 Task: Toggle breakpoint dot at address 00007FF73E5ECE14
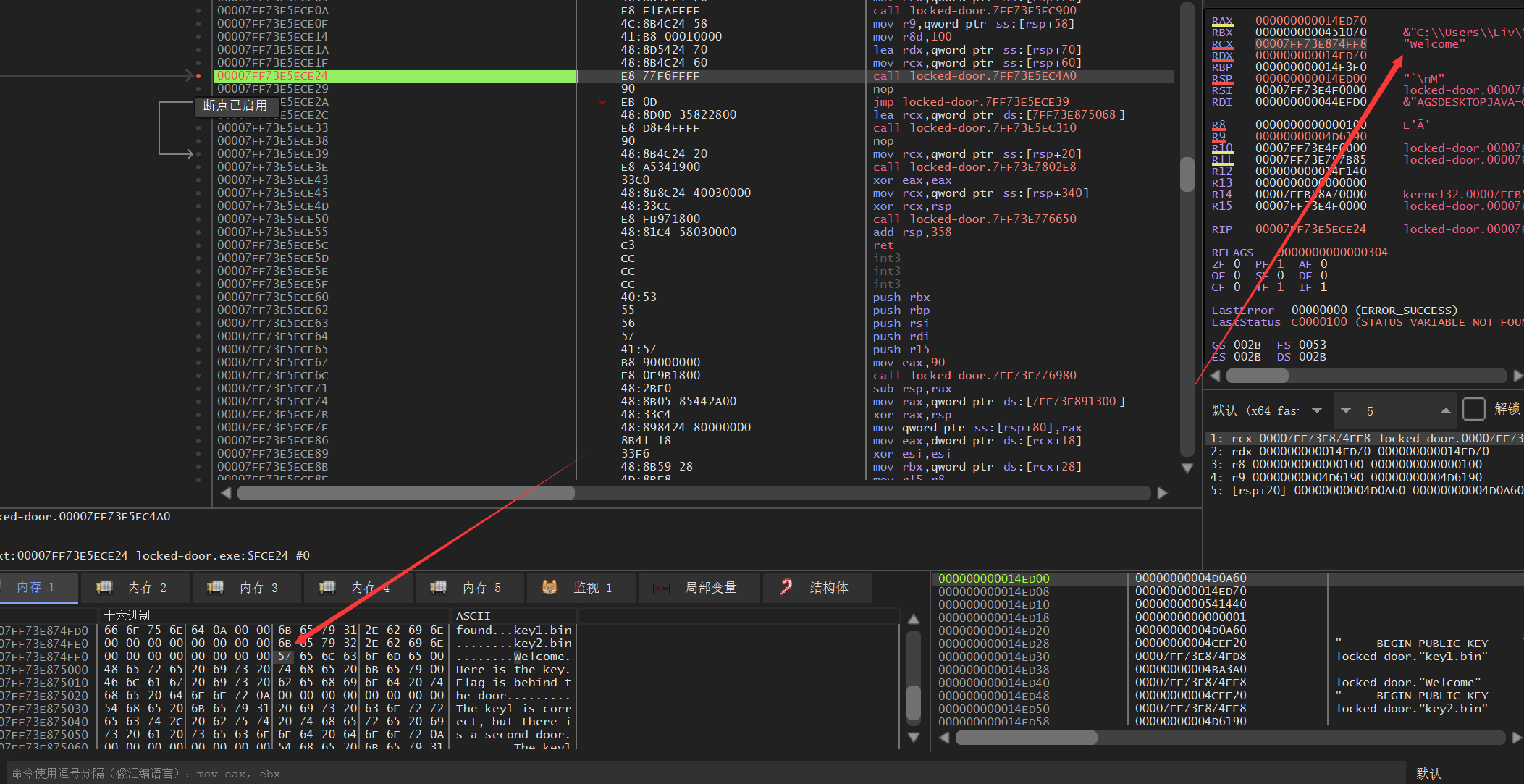click(x=198, y=36)
